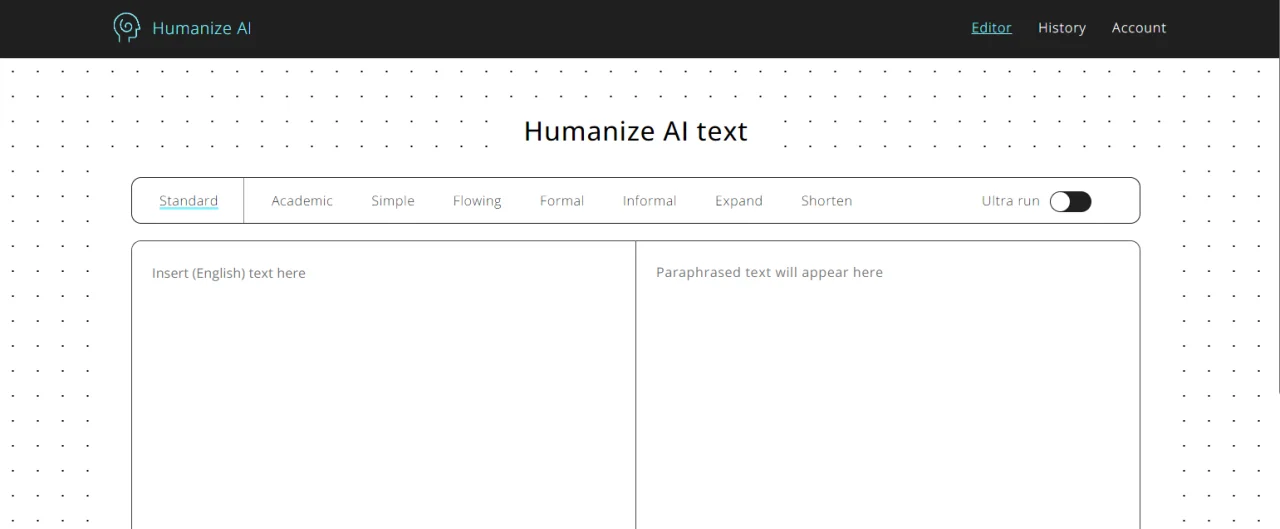Image resolution: width=1280 pixels, height=529 pixels.
Task: Open the History page
Action: (x=1061, y=28)
